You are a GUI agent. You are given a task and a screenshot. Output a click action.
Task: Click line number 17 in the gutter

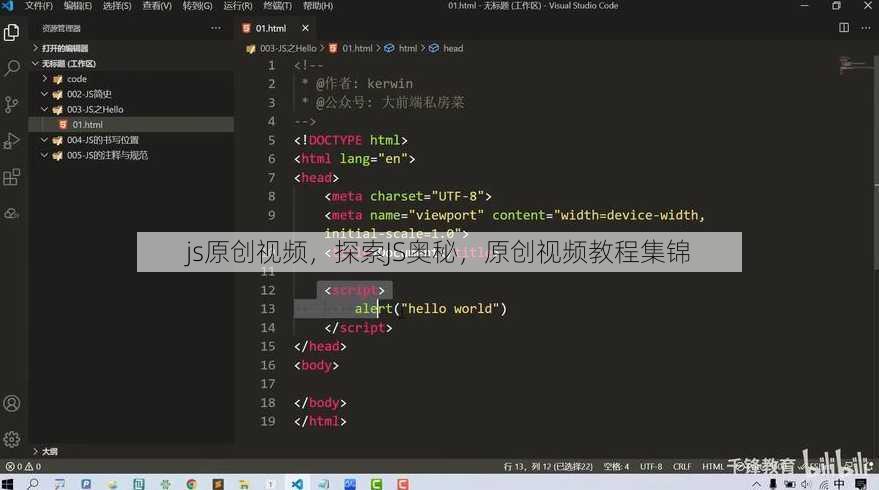pyautogui.click(x=268, y=384)
